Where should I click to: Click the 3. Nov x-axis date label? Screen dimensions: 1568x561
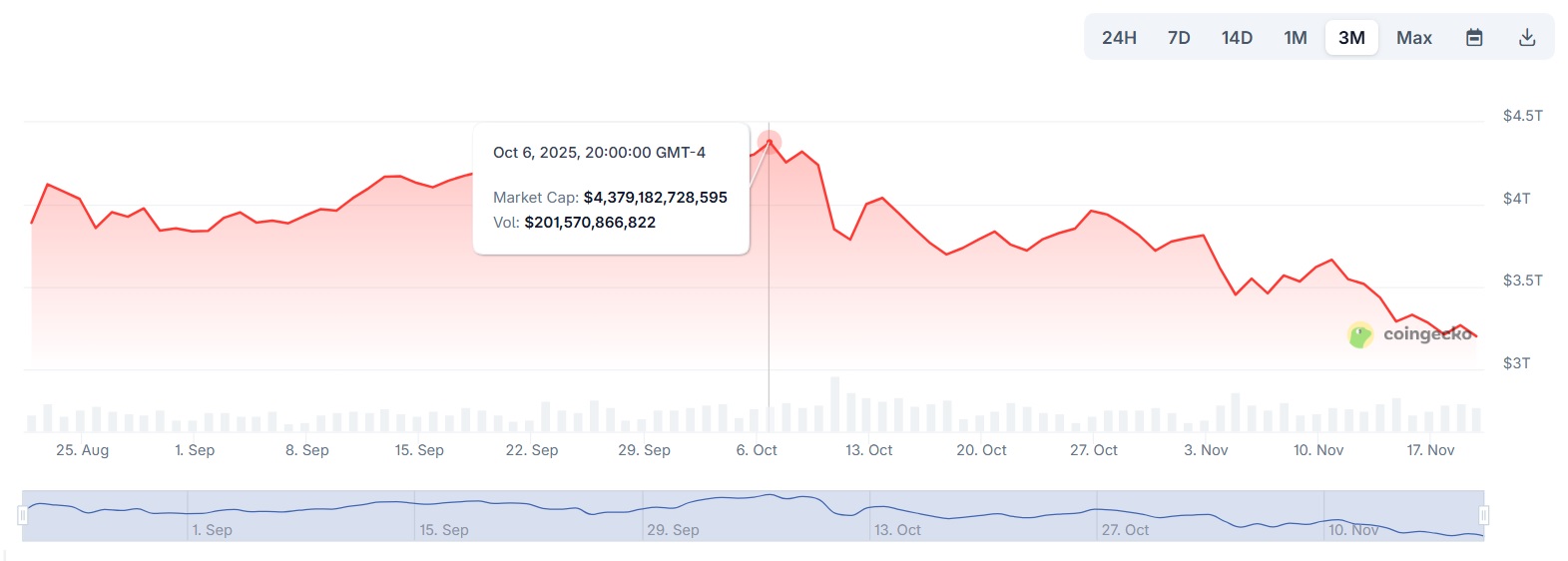point(1206,450)
